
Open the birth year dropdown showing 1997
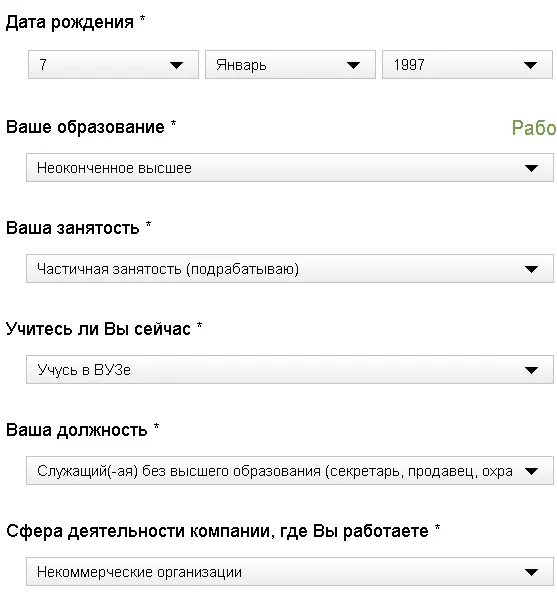pyautogui.click(x=467, y=64)
